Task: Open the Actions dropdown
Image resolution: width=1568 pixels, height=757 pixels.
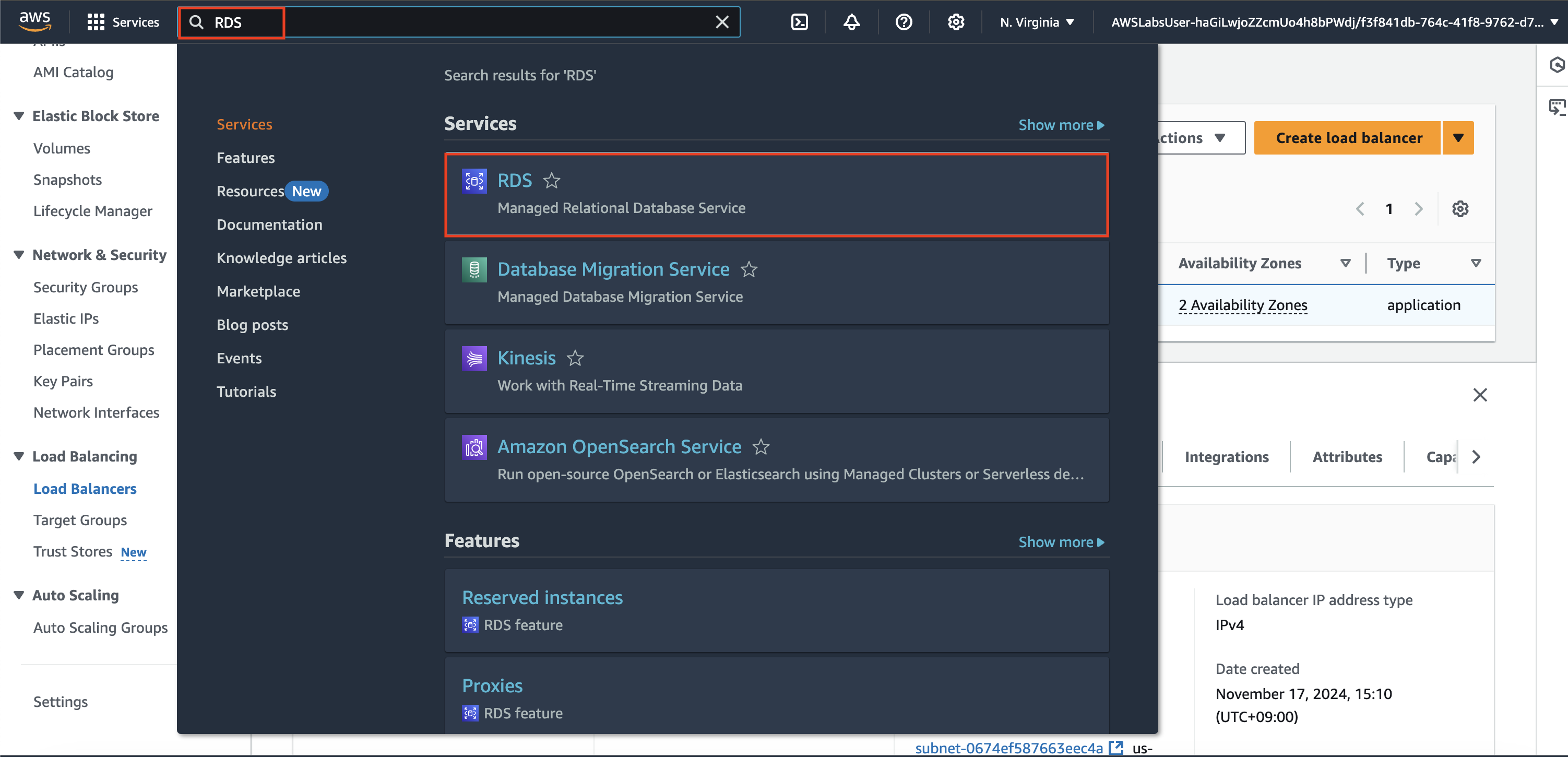Action: point(1201,138)
